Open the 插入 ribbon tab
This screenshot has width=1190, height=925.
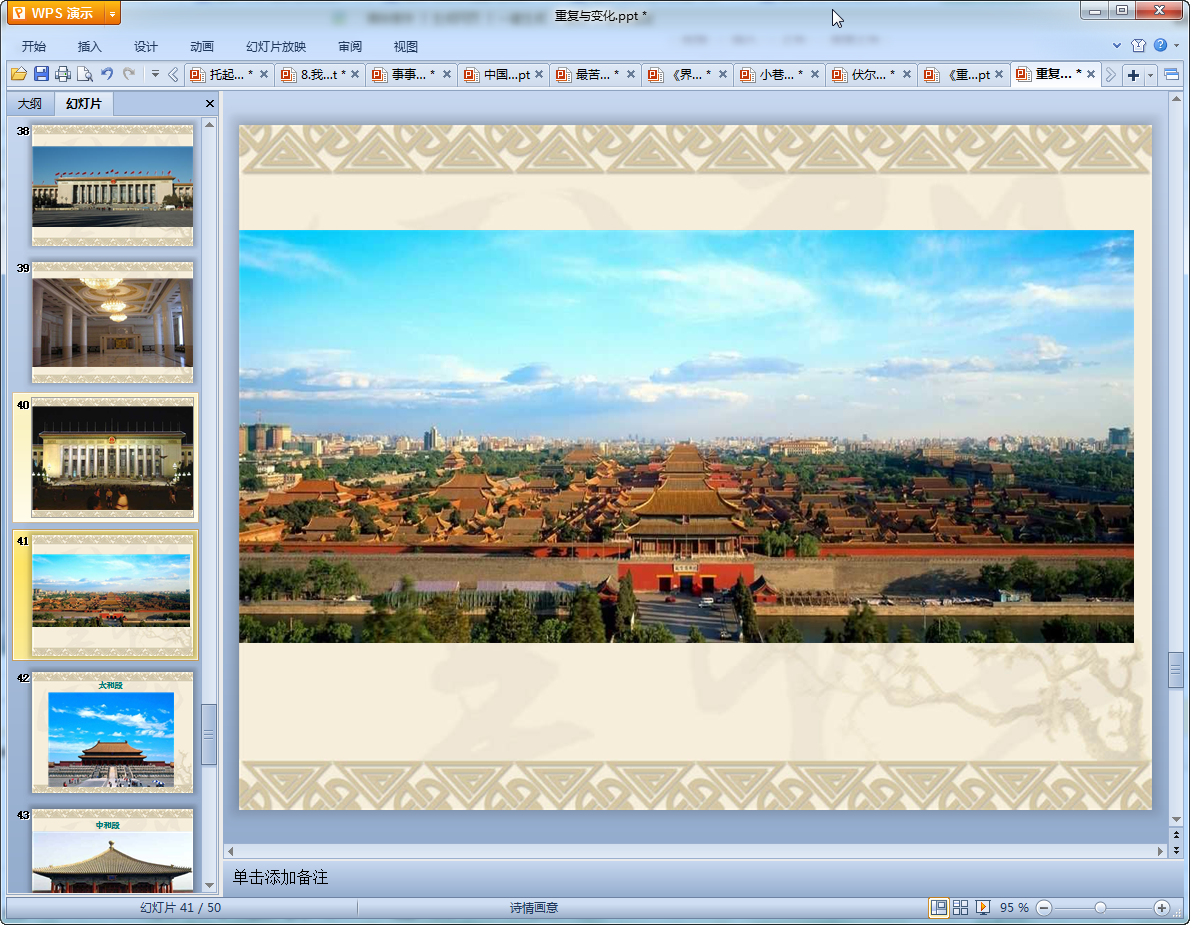[90, 46]
